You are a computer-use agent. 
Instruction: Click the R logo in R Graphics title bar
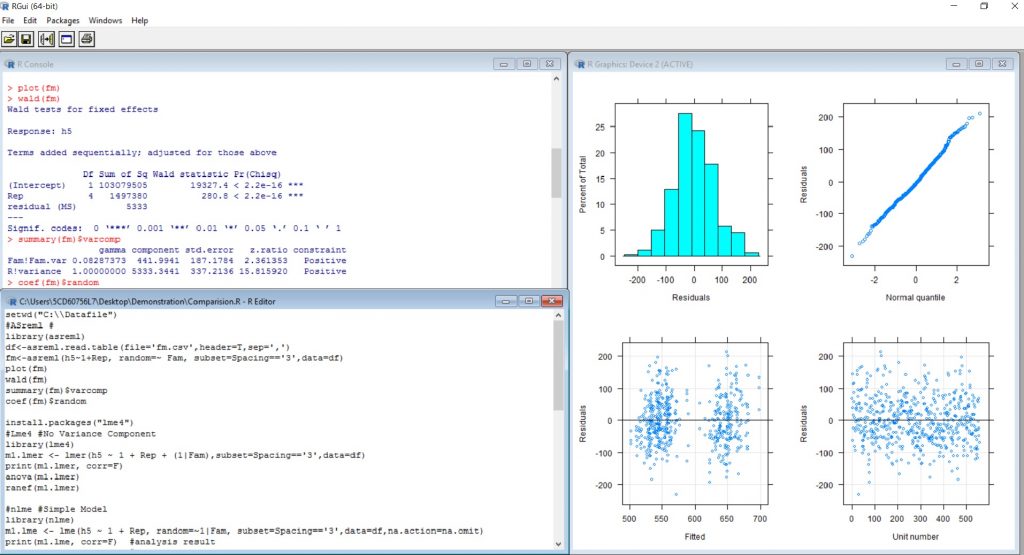tap(580, 64)
